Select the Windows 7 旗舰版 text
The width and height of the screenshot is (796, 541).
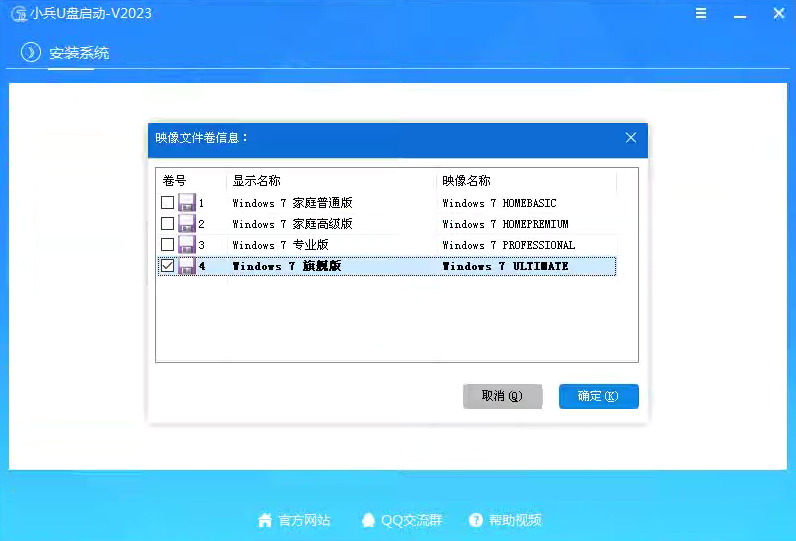pos(287,266)
